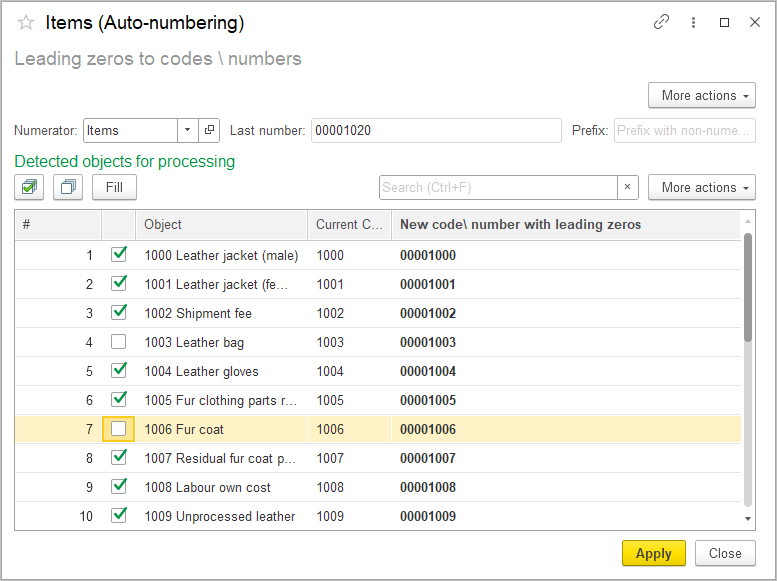Image resolution: width=777 pixels, height=581 pixels.
Task: Click the uncheck all rows icon
Action: (68, 187)
